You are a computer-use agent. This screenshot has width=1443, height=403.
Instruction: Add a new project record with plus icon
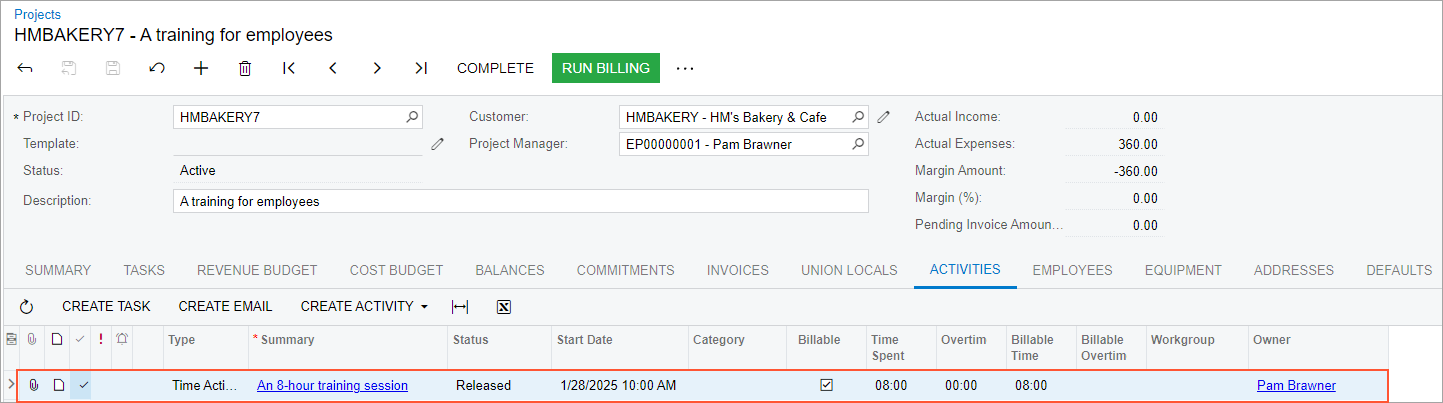point(201,68)
